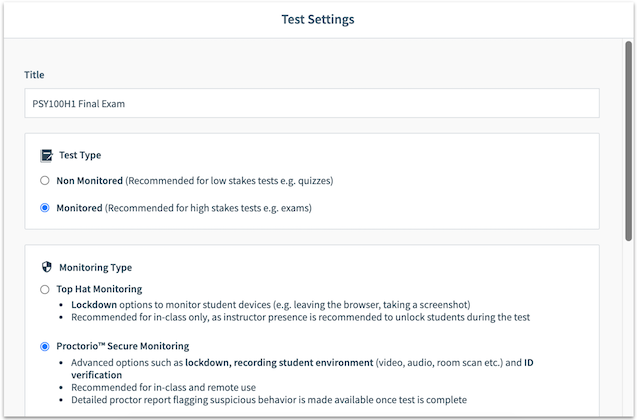Select the Non Monitored radio button
The image size is (637, 420).
tap(45, 181)
